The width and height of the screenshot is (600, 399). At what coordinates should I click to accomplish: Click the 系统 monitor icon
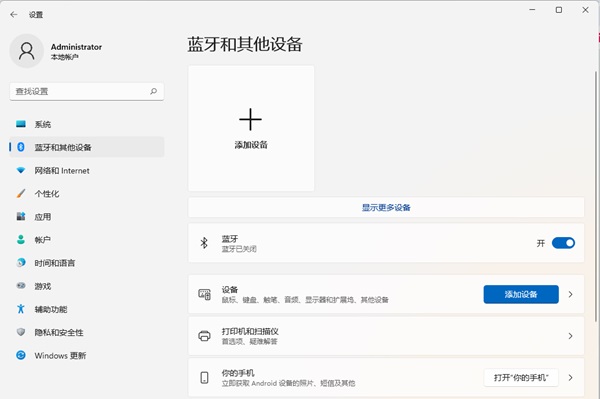[x=21, y=124]
